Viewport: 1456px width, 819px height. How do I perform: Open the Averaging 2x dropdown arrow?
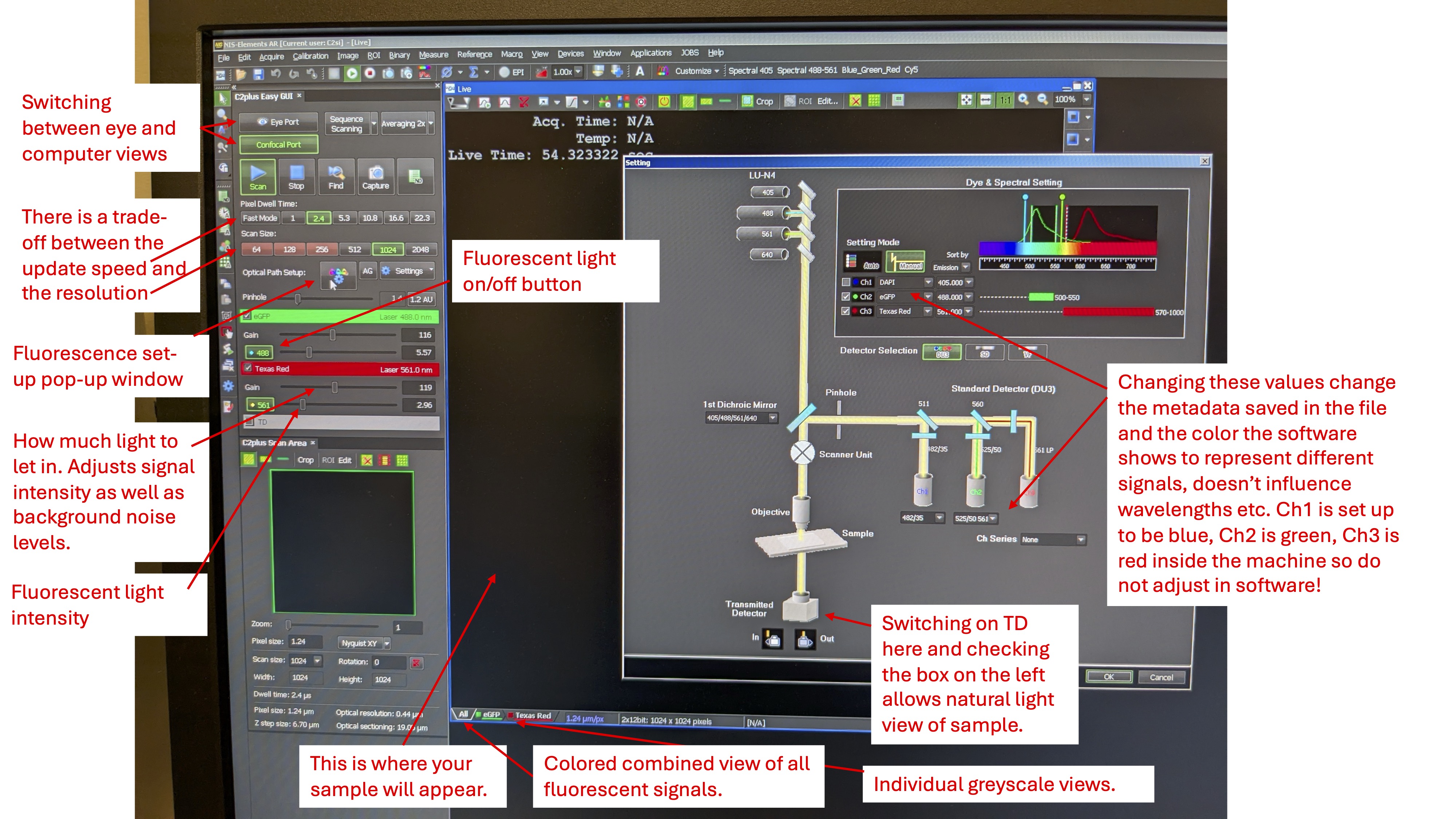(x=431, y=123)
